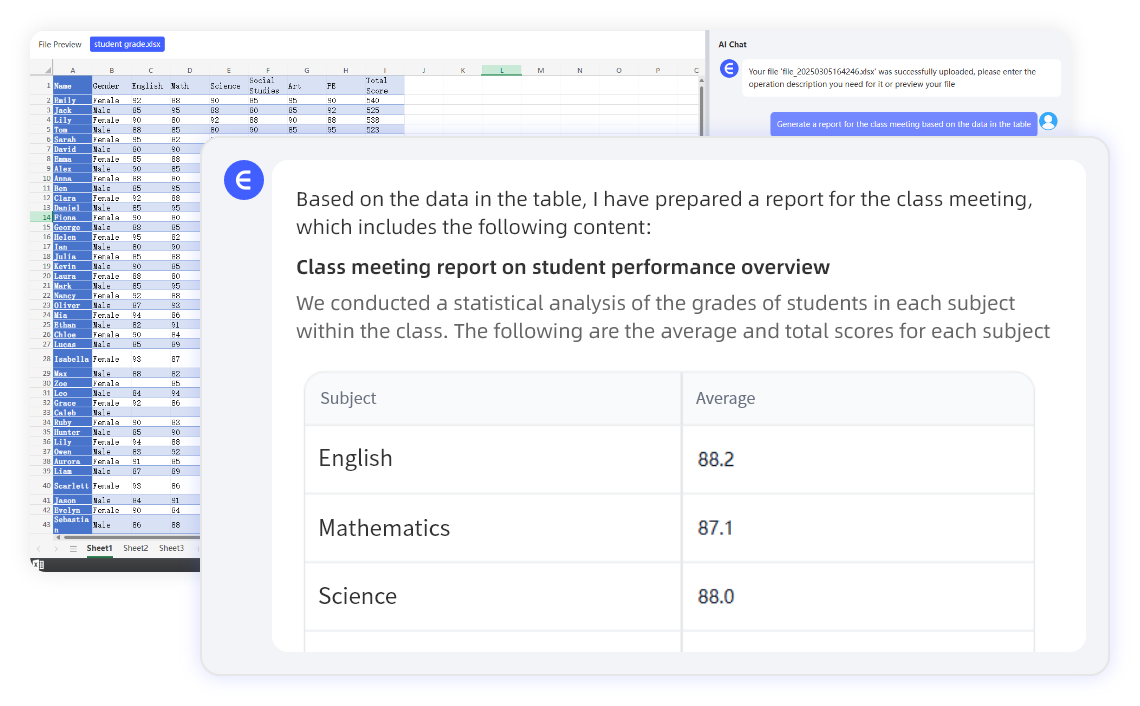Viewport: 1140px width, 706px height.
Task: Select the student grade.xlsx file tab
Action: 127,44
